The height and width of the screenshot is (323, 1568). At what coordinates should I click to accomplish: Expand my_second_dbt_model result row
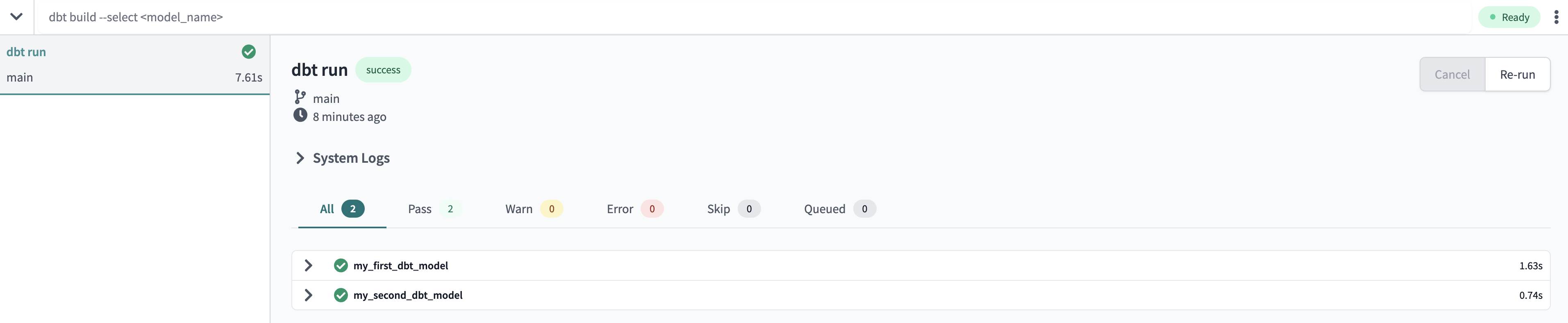309,295
